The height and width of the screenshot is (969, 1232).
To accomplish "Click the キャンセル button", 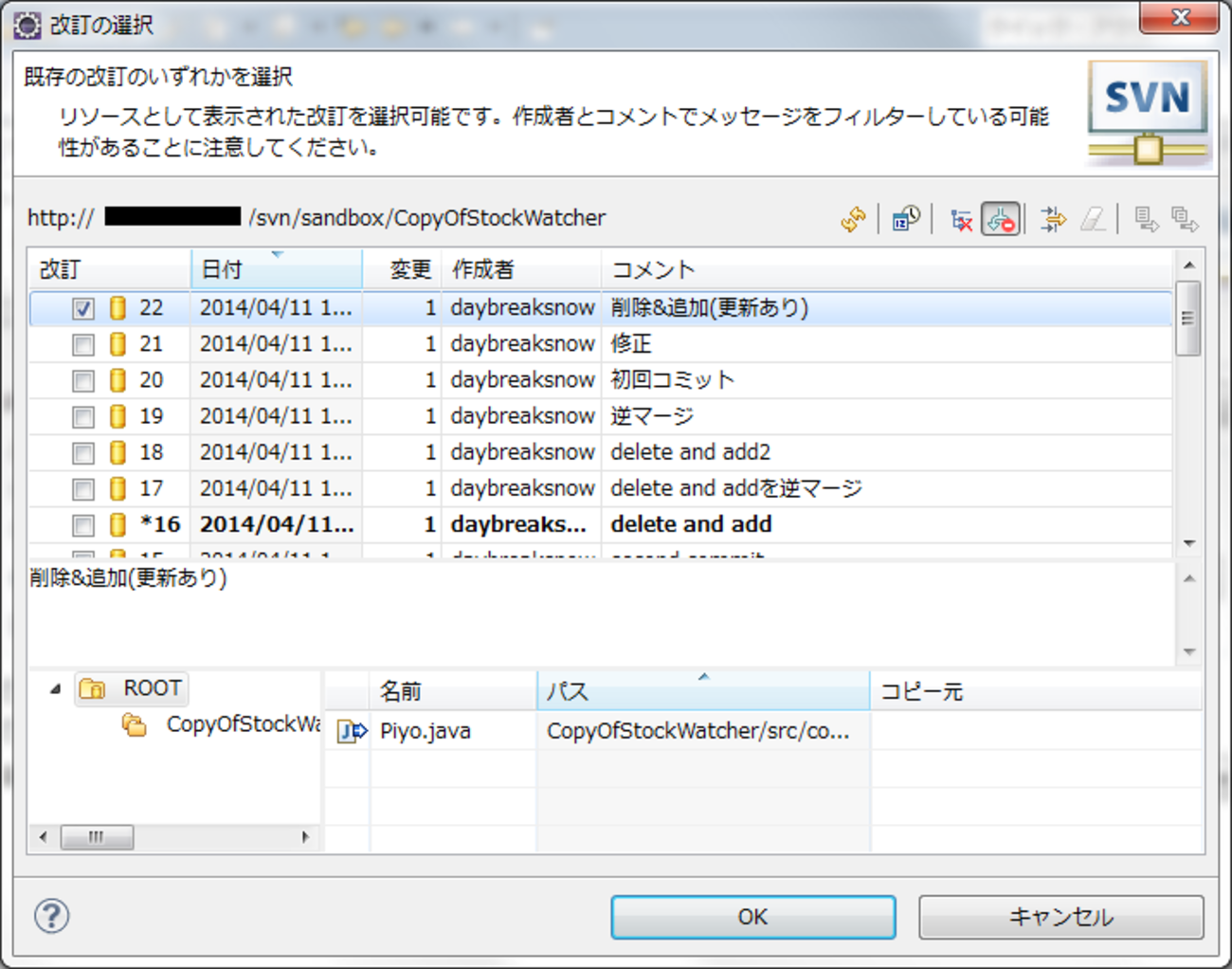I will click(x=1060, y=917).
